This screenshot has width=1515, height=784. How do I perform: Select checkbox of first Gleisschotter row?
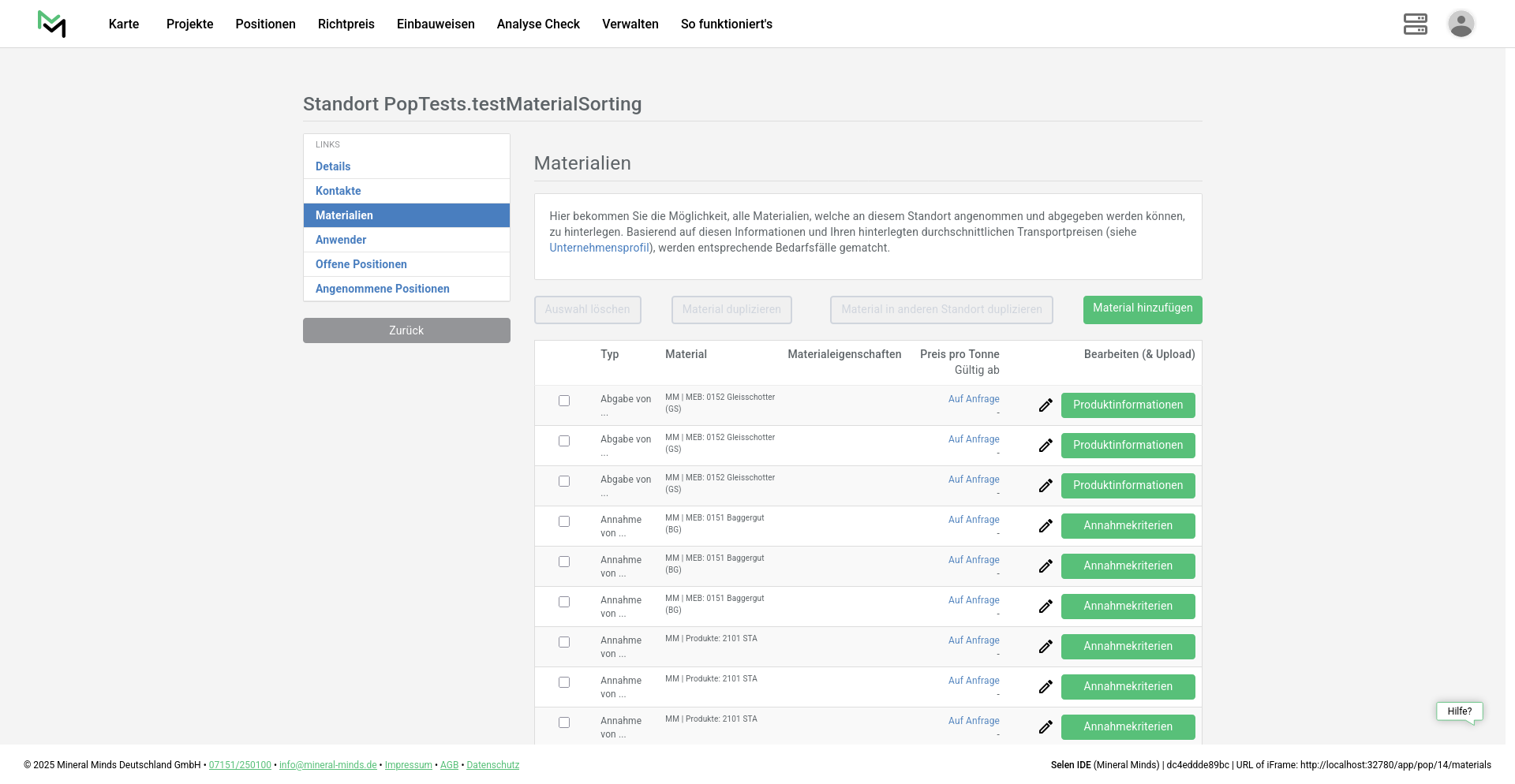564,401
